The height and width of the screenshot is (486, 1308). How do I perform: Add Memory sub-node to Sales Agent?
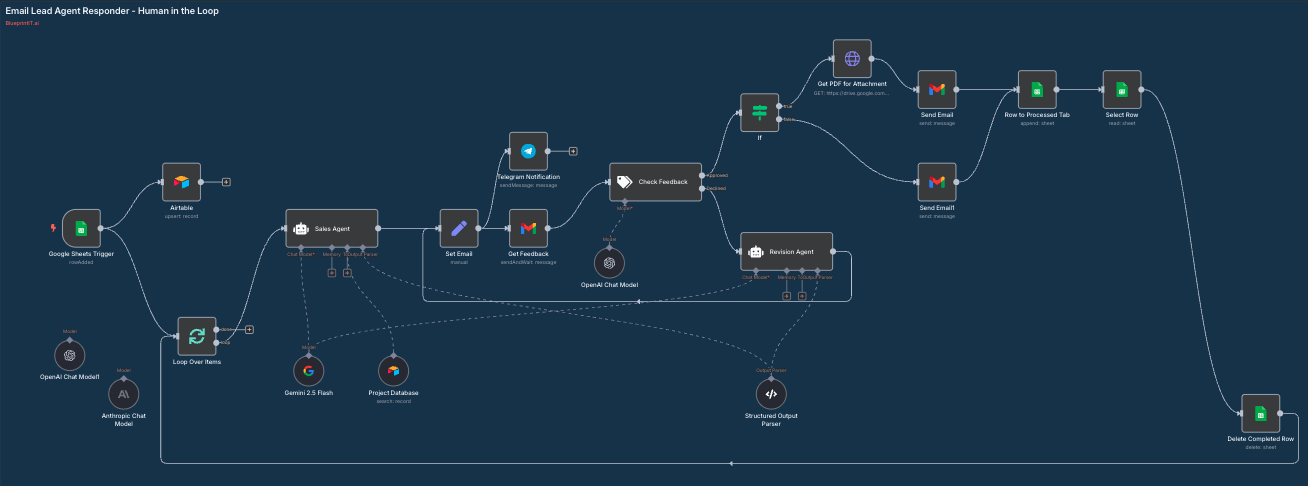click(x=332, y=273)
